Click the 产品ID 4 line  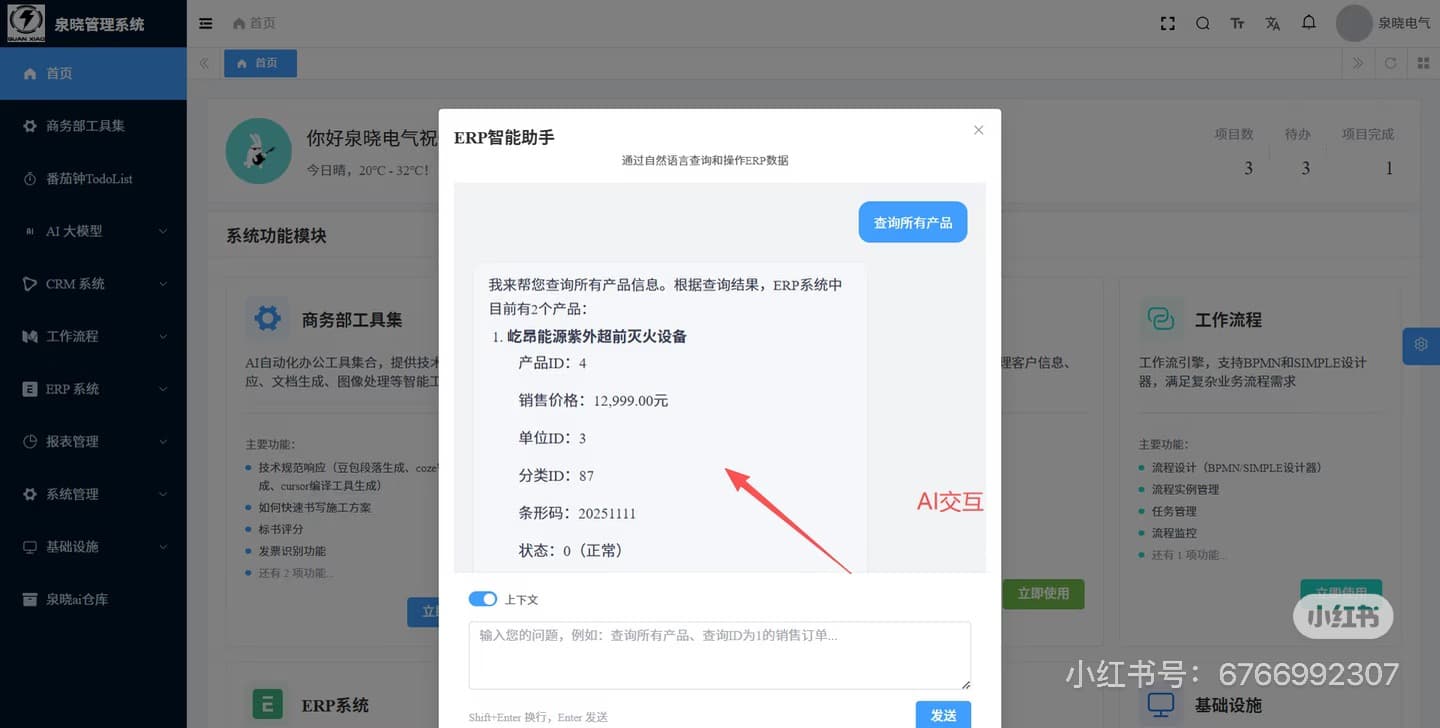[552, 363]
